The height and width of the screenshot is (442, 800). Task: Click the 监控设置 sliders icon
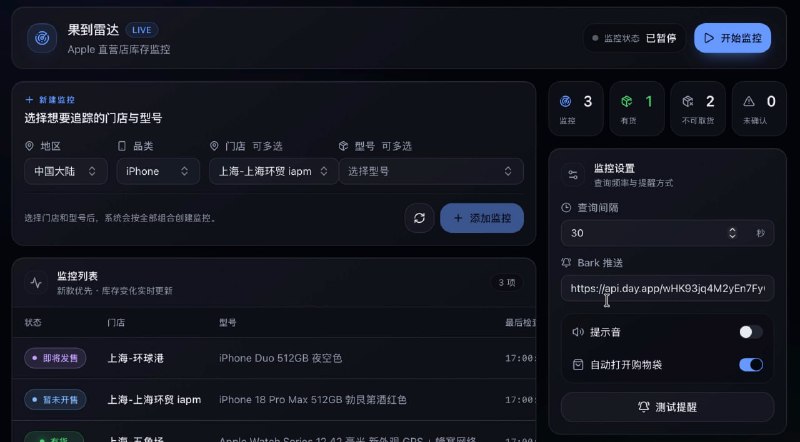pos(573,175)
